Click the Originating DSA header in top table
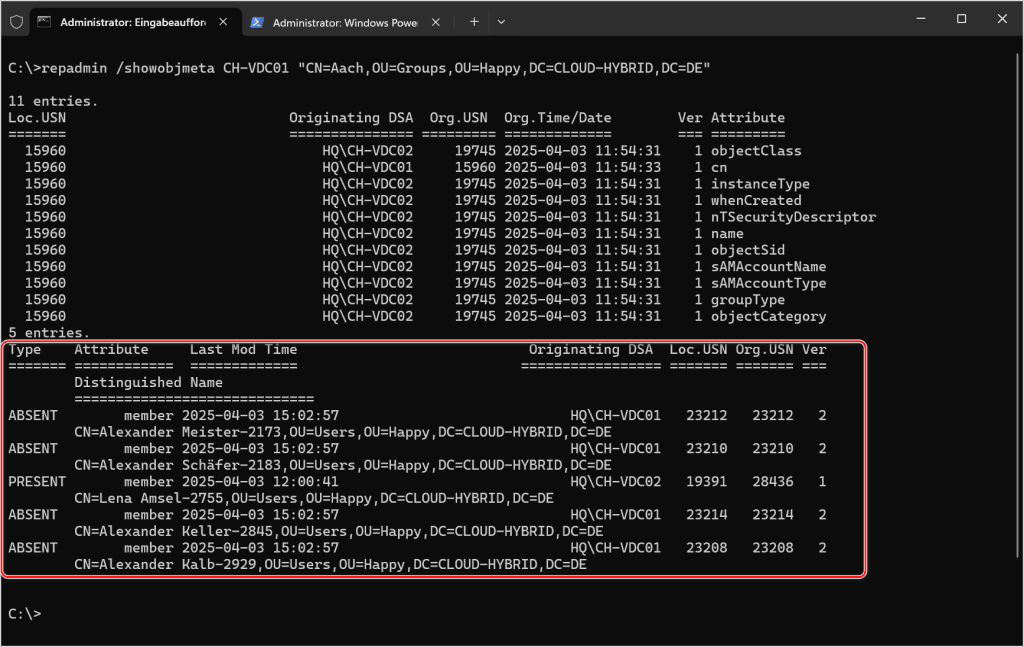The height and width of the screenshot is (647, 1024). coord(353,118)
